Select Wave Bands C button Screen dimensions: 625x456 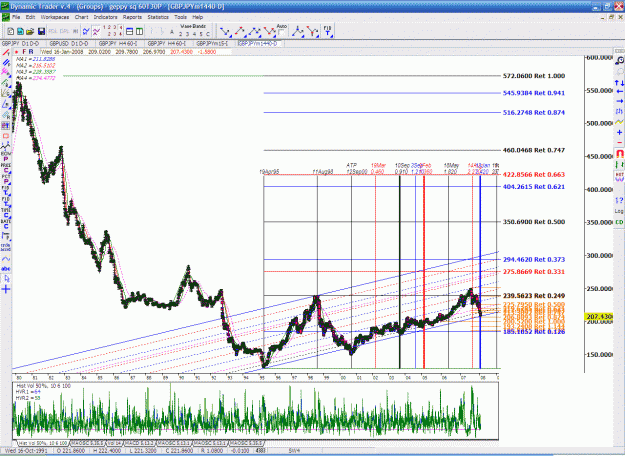tap(207, 34)
